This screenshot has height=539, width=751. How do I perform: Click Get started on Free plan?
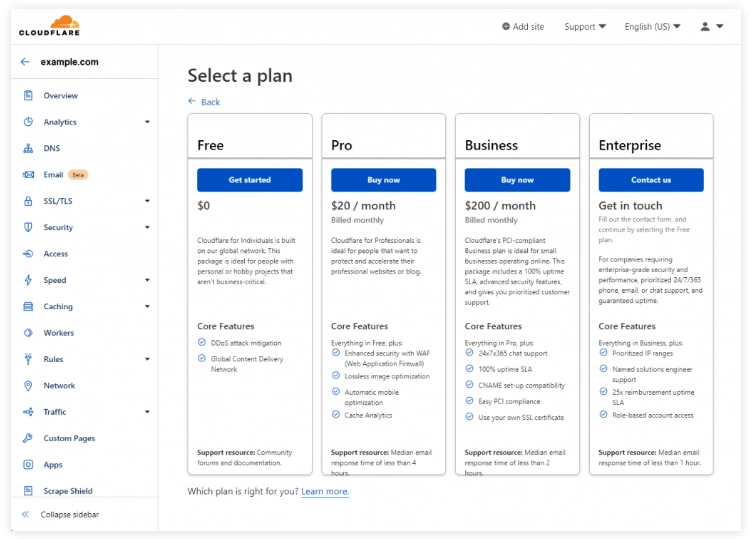(x=250, y=180)
